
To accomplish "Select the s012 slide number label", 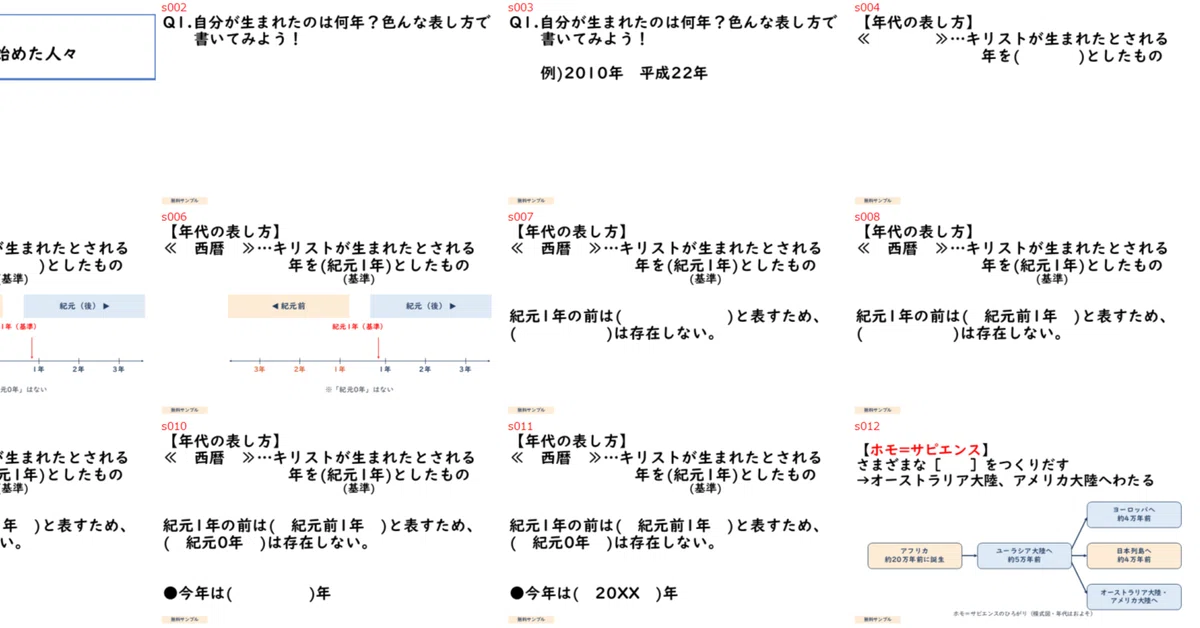I will (x=867, y=426).
